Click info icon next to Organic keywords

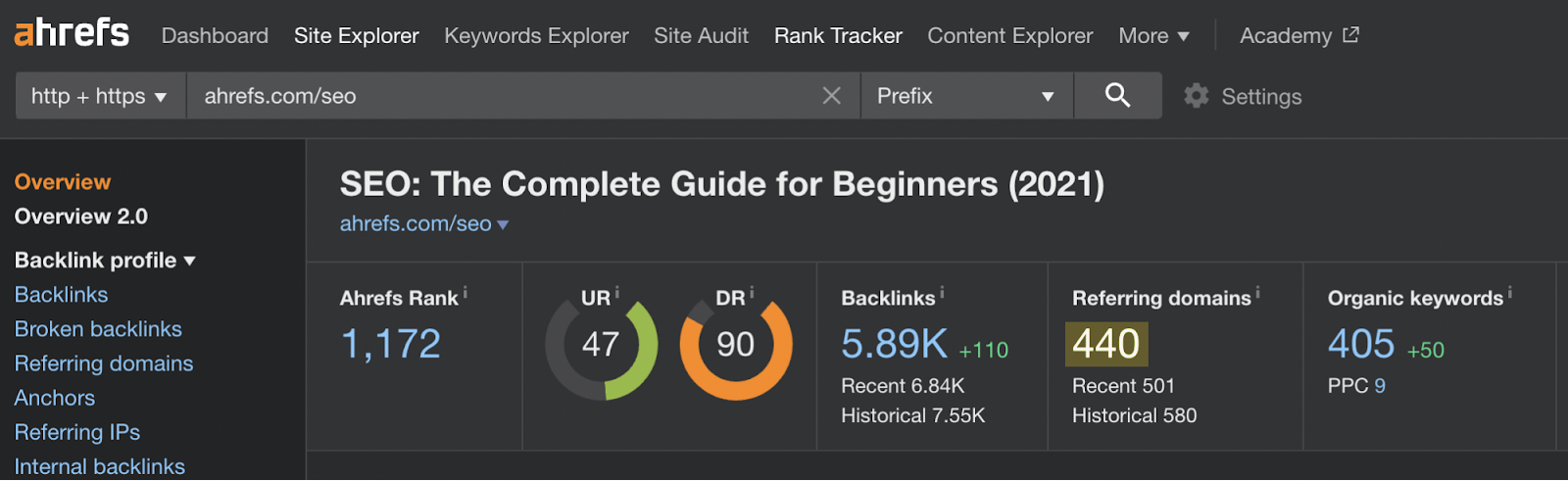pyautogui.click(x=1509, y=292)
